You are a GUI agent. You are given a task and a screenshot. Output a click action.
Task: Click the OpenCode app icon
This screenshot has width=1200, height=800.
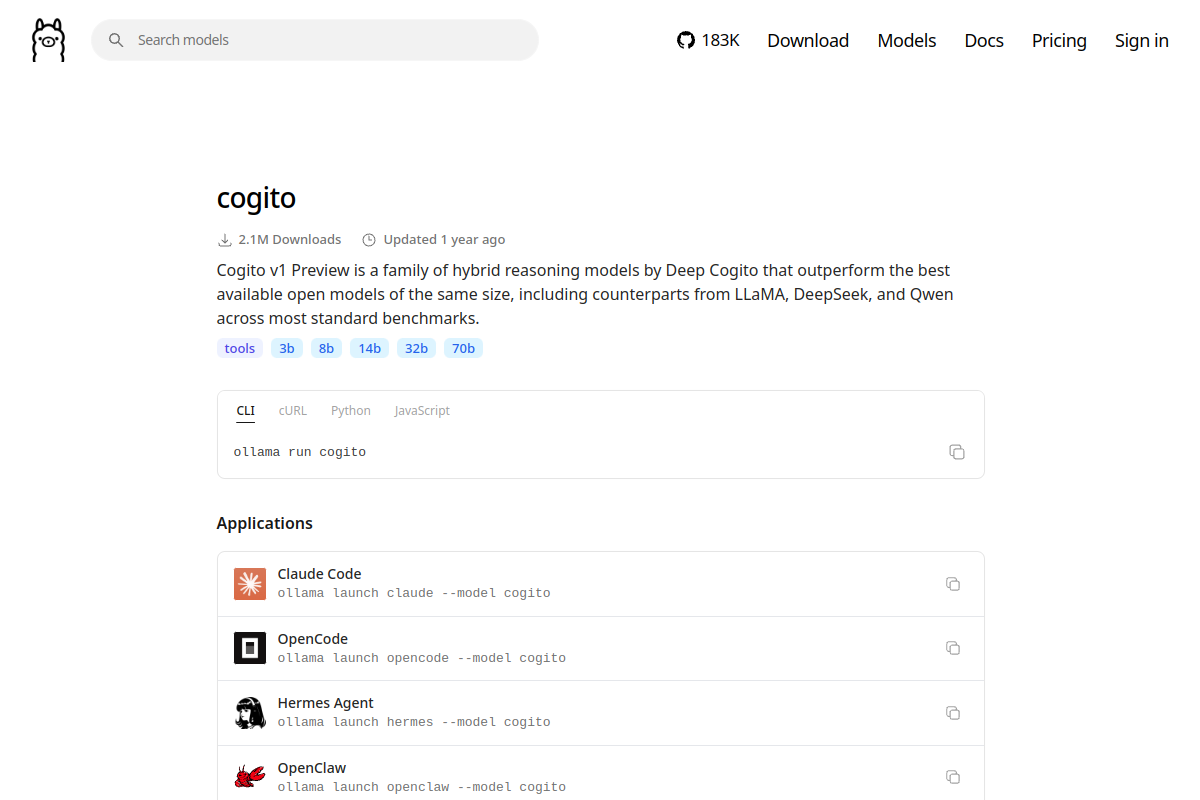(x=250, y=648)
